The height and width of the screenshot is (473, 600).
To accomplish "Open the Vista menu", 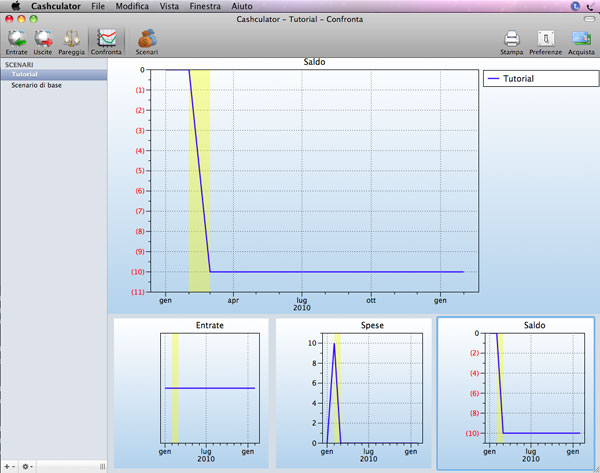I will coord(169,6).
